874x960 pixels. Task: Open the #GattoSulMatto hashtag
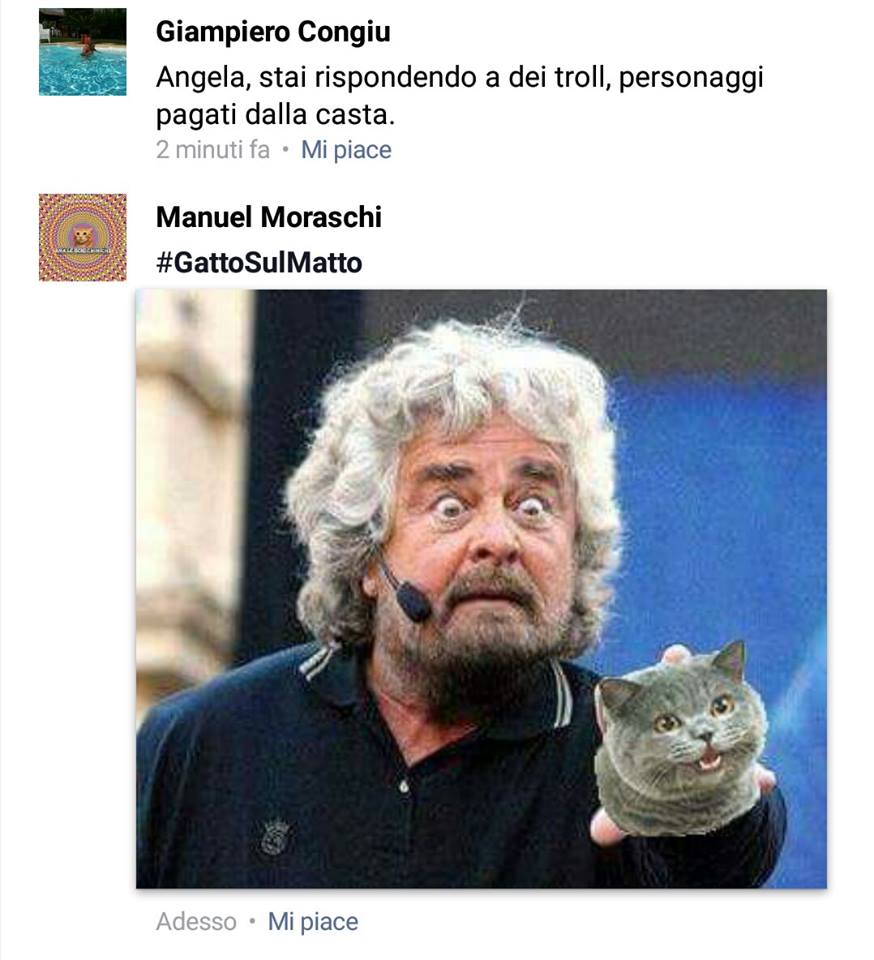[259, 263]
